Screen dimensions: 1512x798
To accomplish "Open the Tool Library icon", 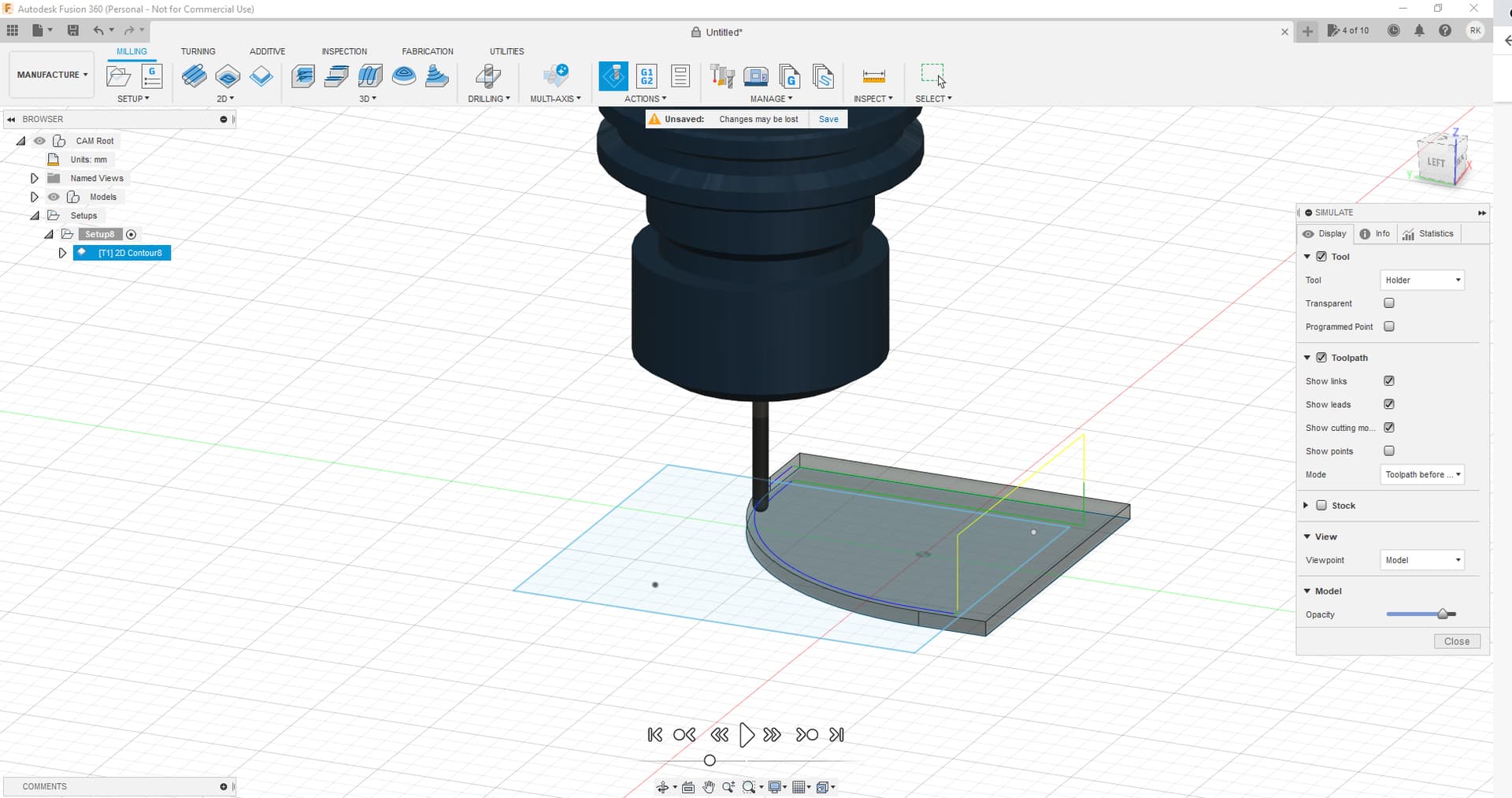I will tap(721, 76).
